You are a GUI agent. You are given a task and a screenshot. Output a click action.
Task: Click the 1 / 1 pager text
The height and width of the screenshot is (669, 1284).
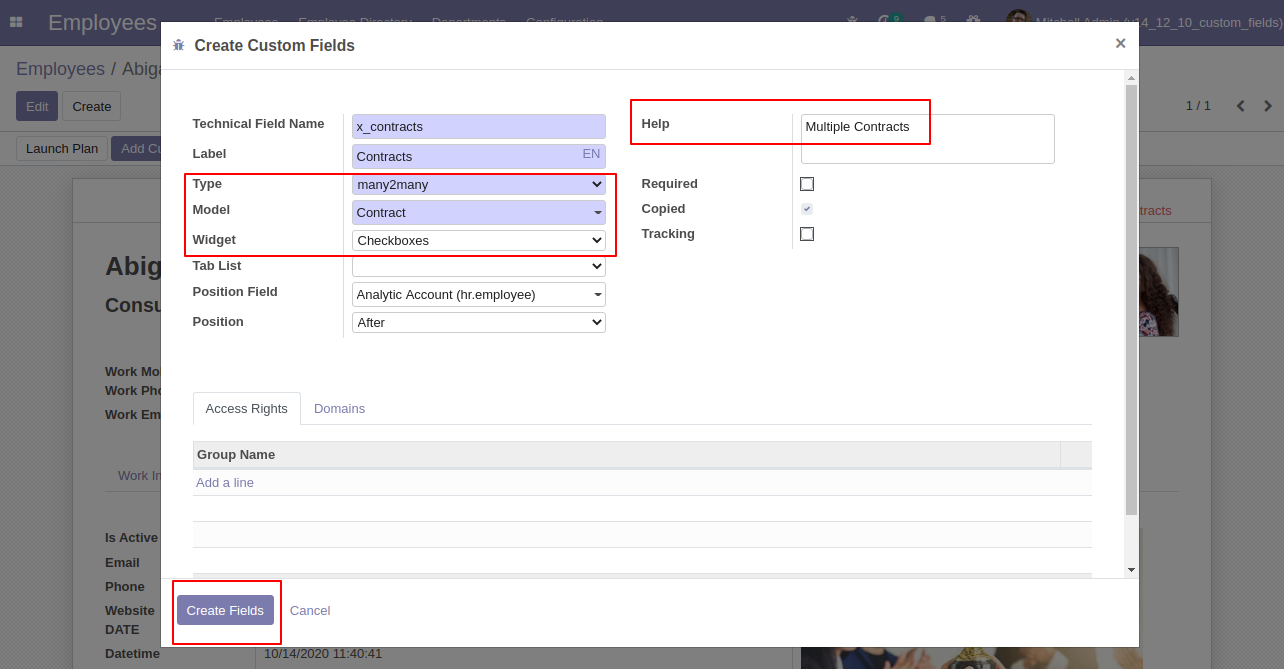click(1198, 106)
